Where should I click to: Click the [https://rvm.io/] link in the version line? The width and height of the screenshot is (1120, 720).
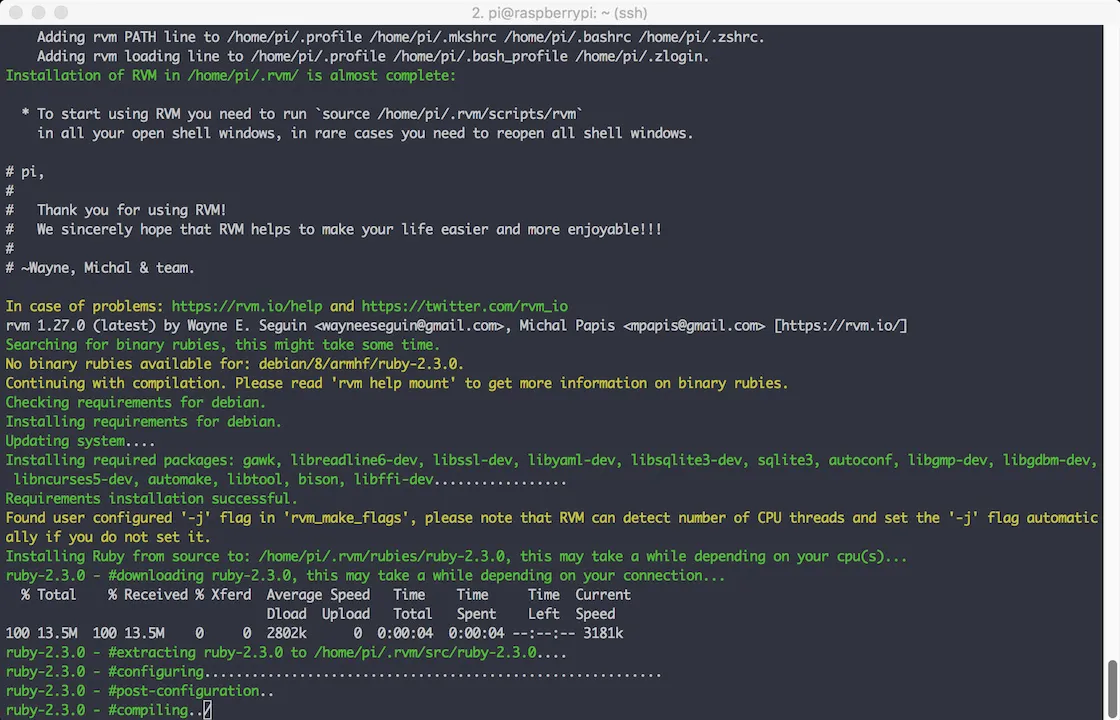click(841, 326)
